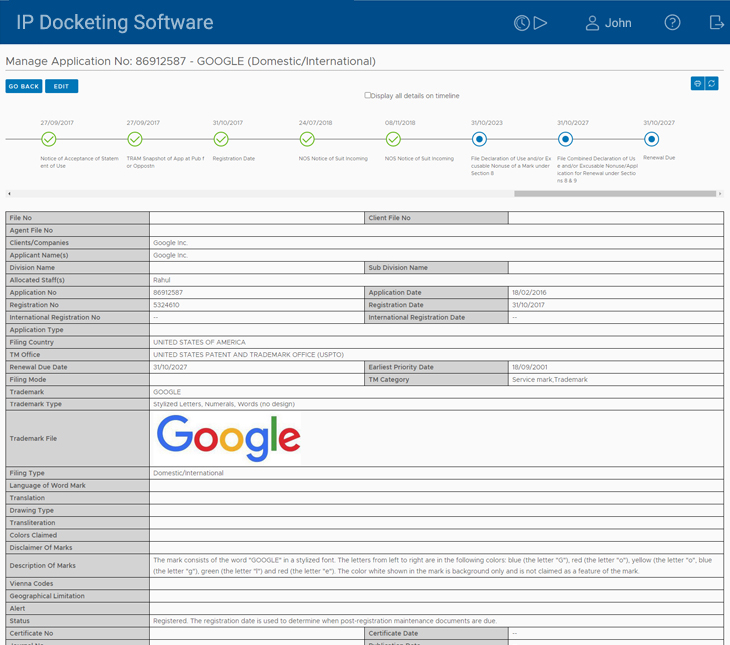Click the GO BACK button
730x645 pixels.
click(x=24, y=87)
